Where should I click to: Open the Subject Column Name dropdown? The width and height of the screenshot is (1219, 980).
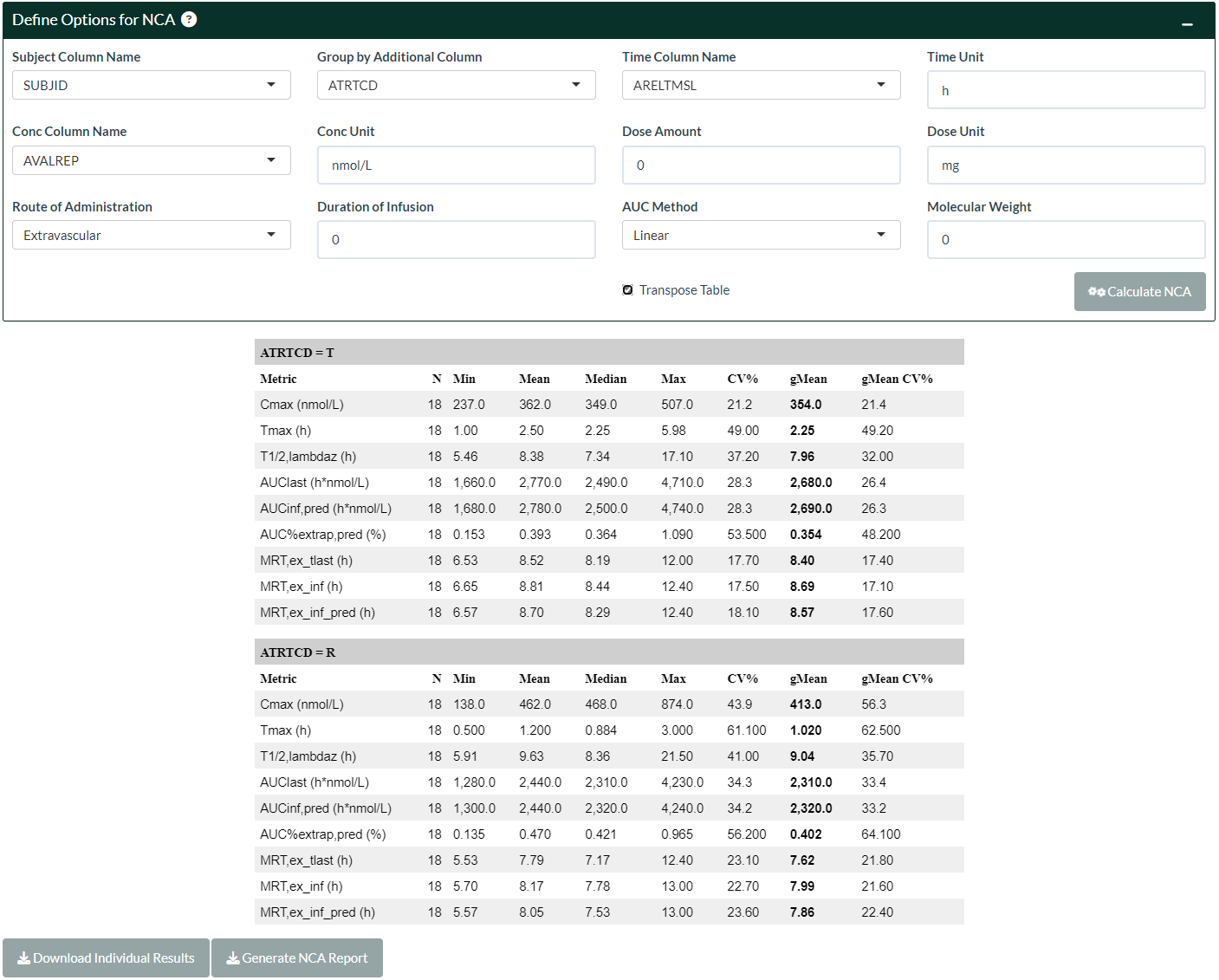click(152, 85)
